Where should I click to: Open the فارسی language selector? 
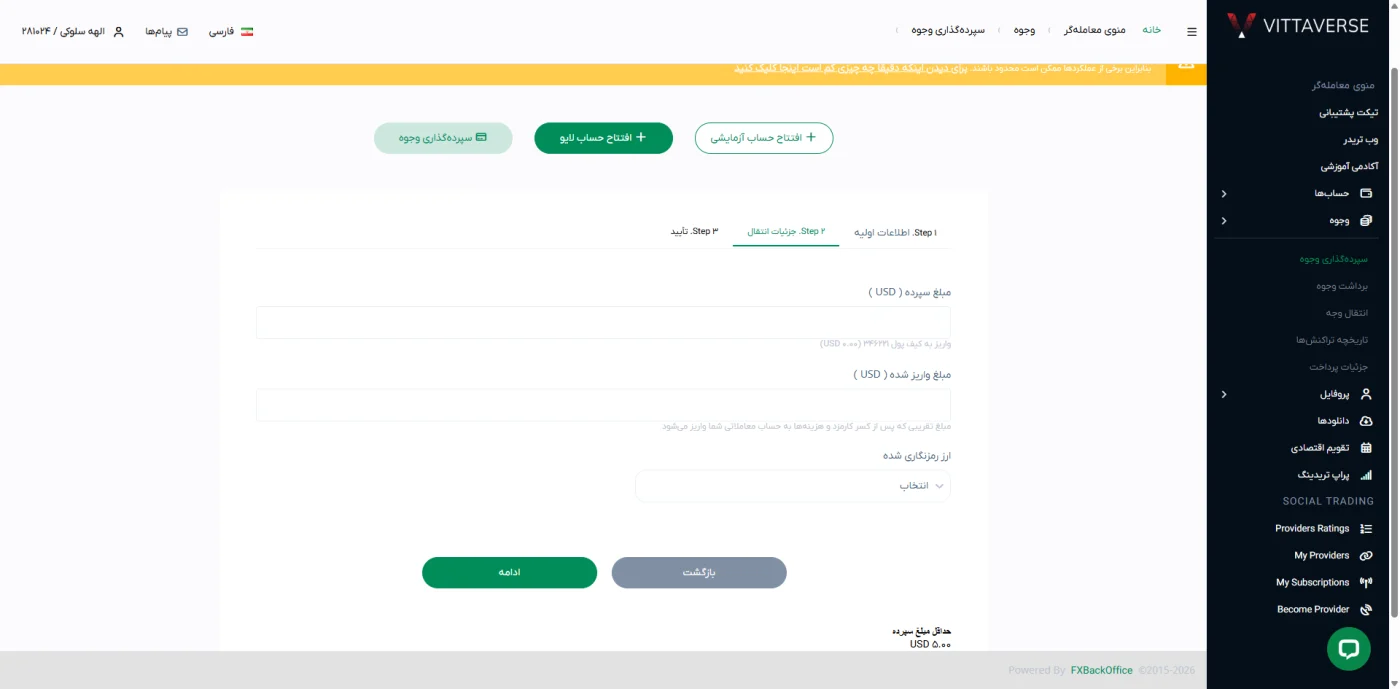(x=231, y=32)
